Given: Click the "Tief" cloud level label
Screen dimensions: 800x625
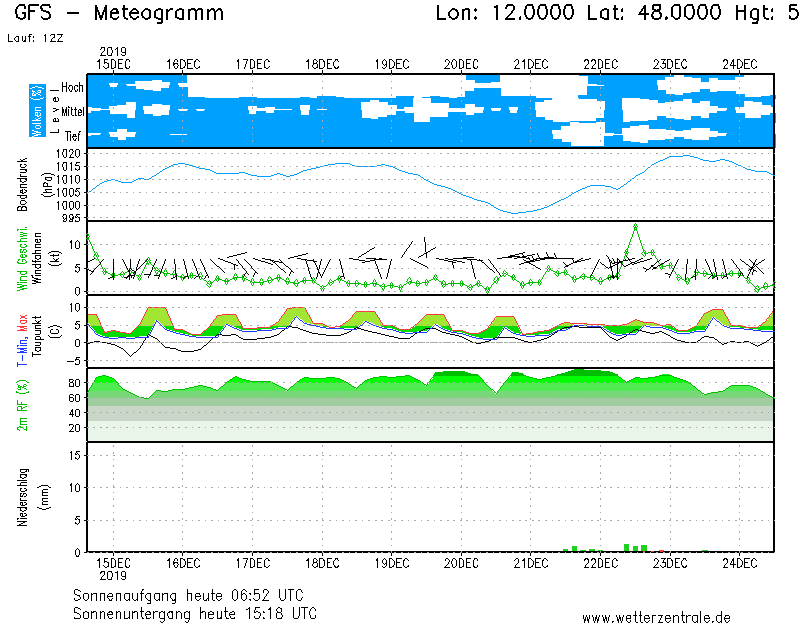Looking at the screenshot, I should coord(73,136).
